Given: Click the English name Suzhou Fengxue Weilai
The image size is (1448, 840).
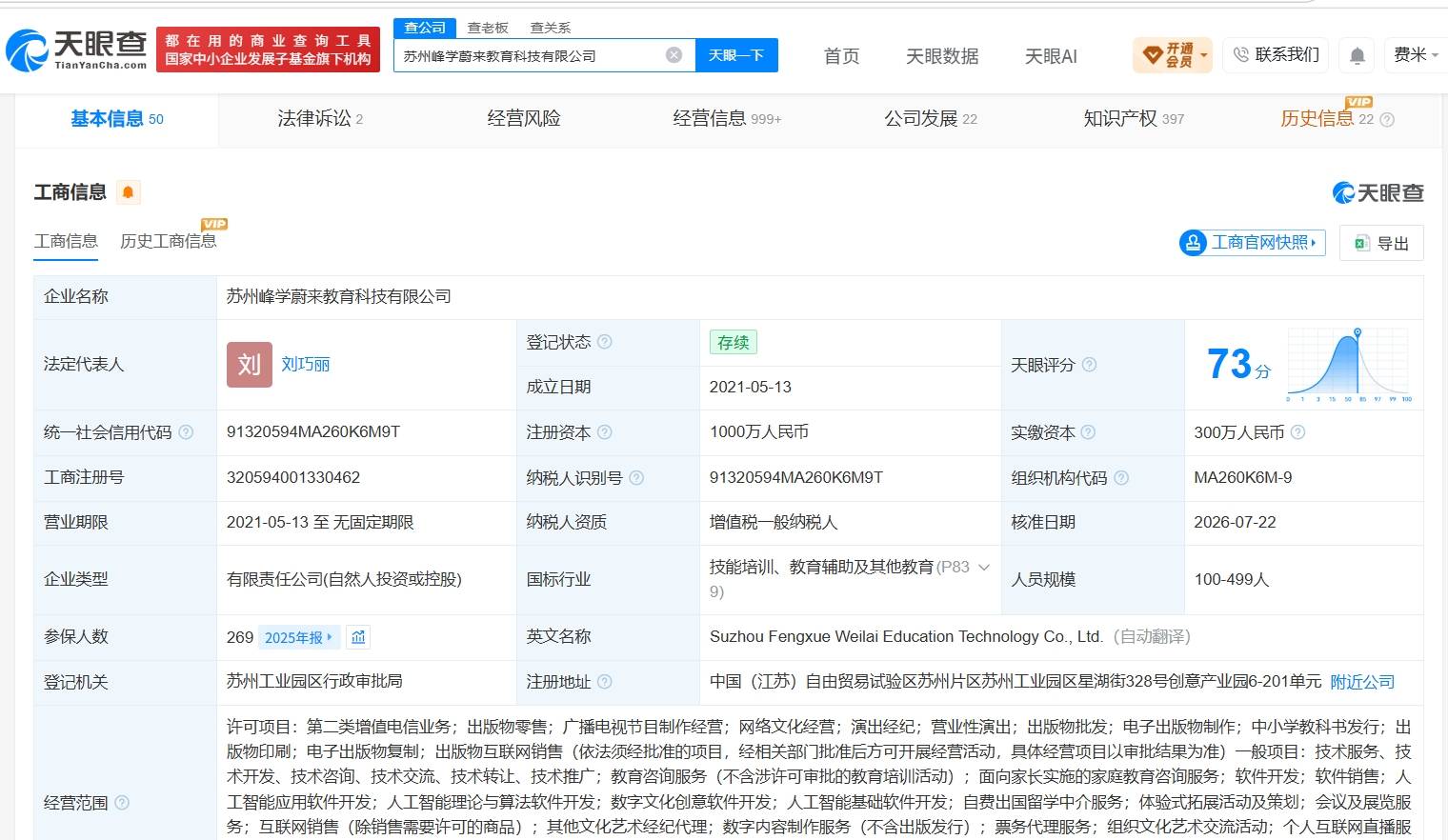Looking at the screenshot, I should [906, 637].
